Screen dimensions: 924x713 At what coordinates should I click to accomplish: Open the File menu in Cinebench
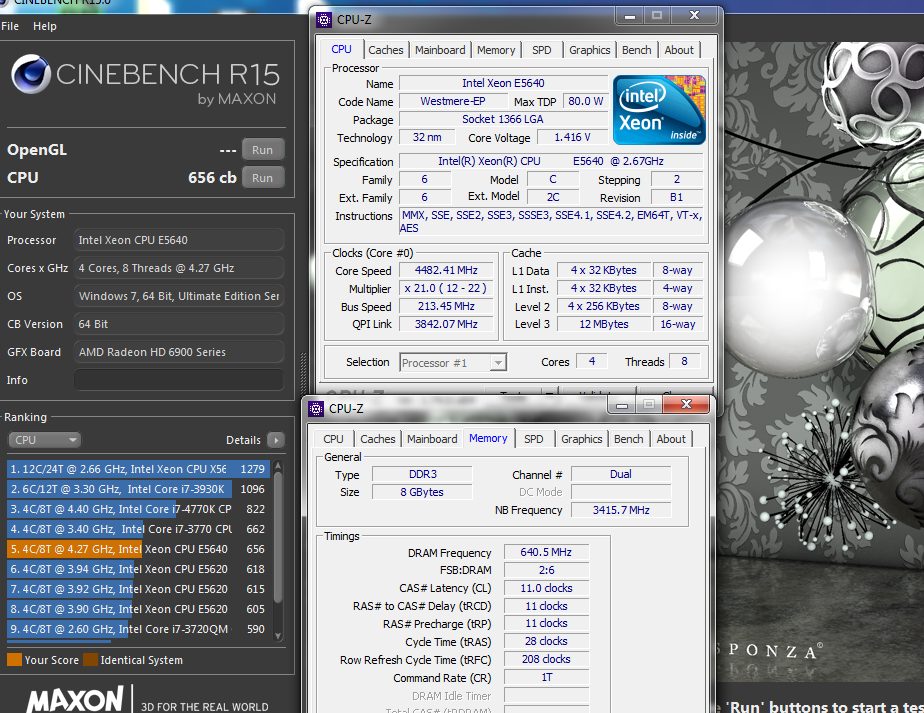click(10, 26)
